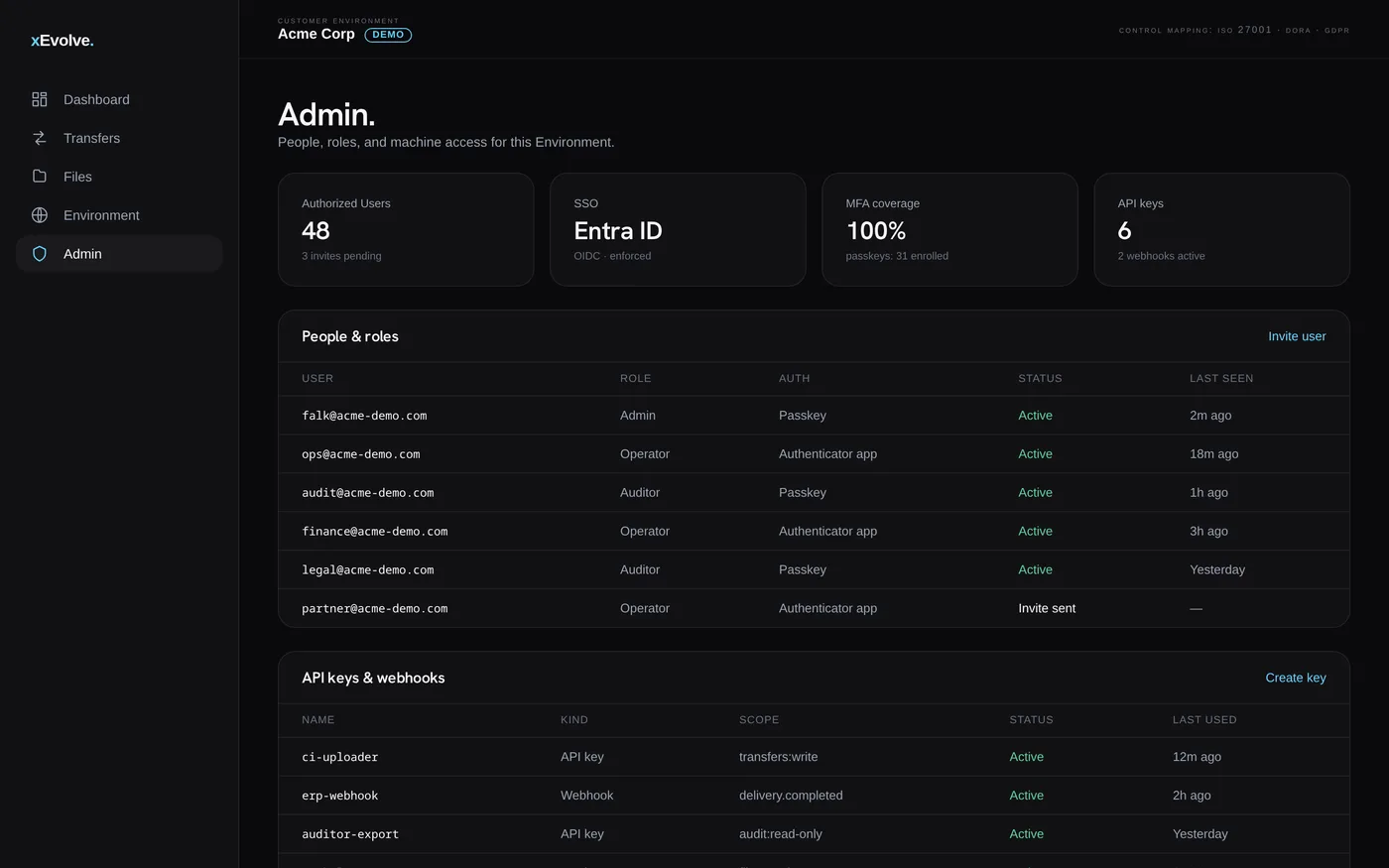Screen dimensions: 1389x868
Task: Click the delivery.completed scope
Action: click(x=791, y=796)
